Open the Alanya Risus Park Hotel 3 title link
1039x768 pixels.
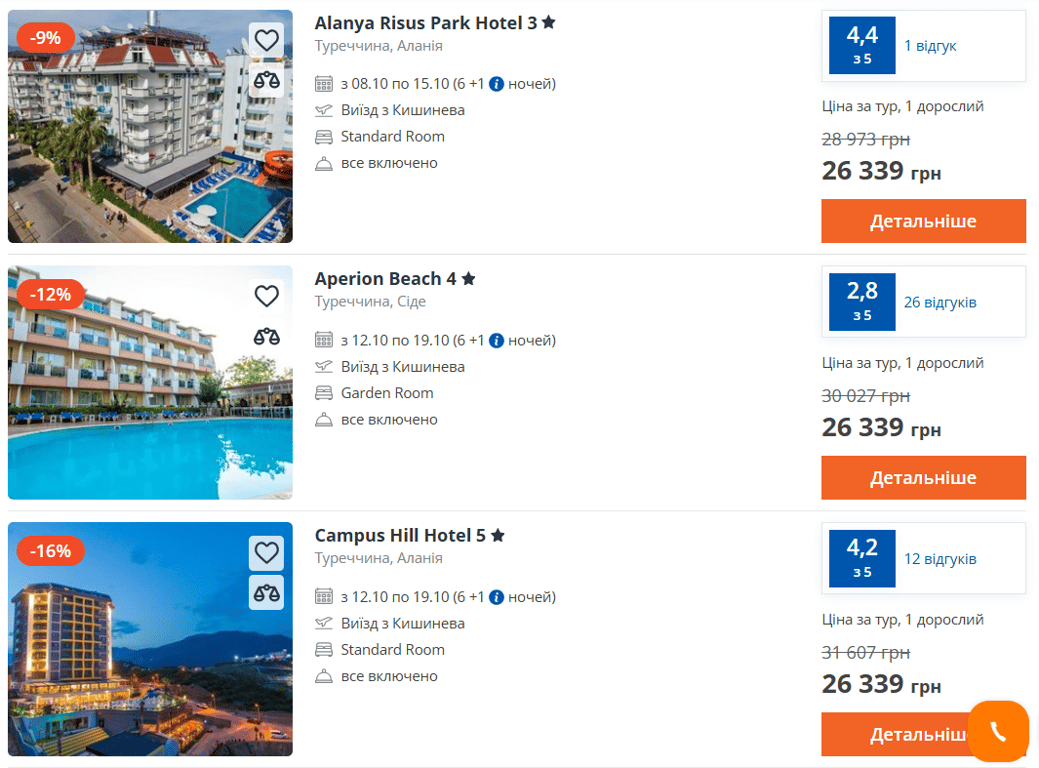tap(419, 21)
